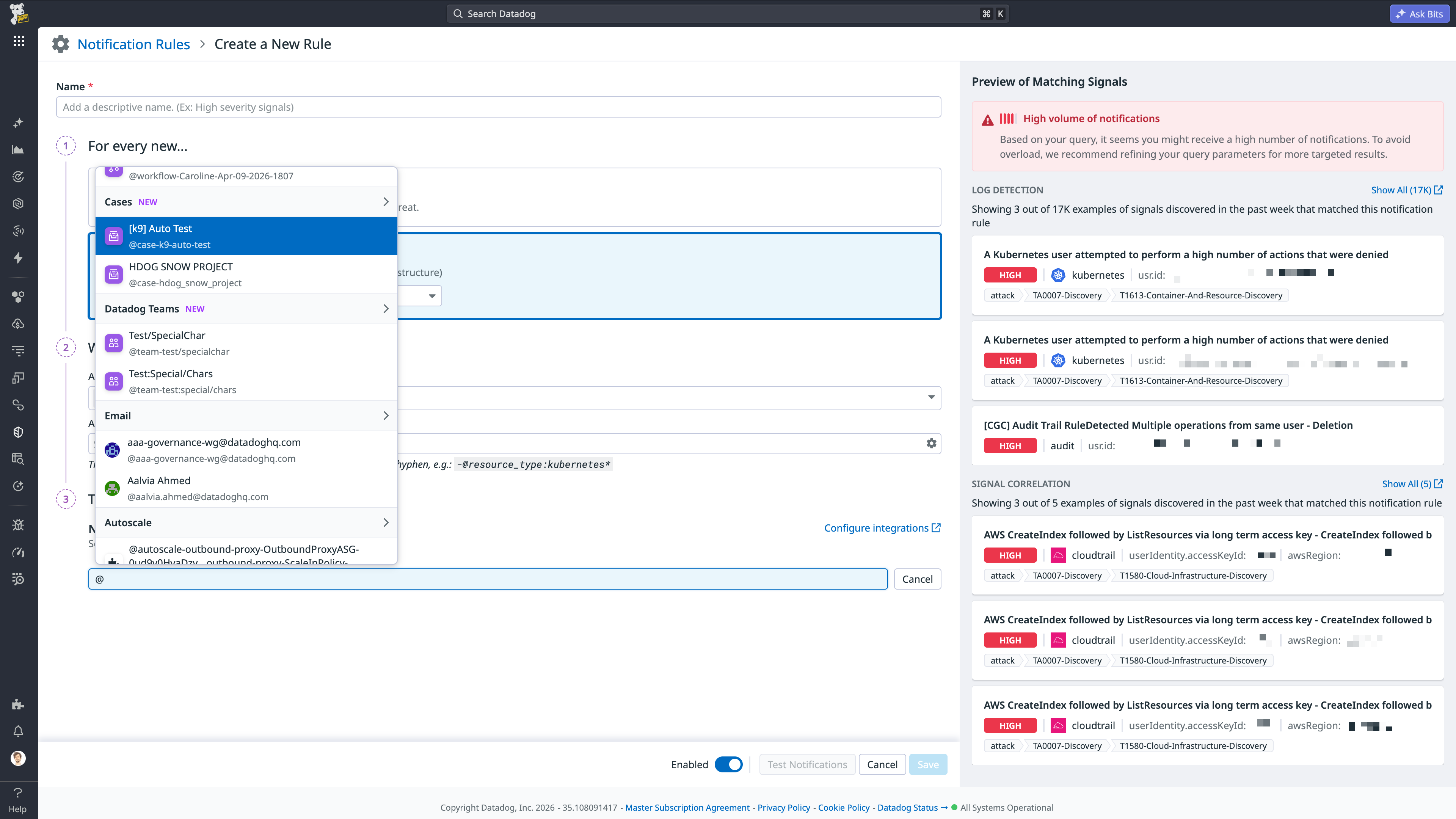Open the curved link path icon in sidebar
This screenshot has width=1456, height=819.
(19, 405)
